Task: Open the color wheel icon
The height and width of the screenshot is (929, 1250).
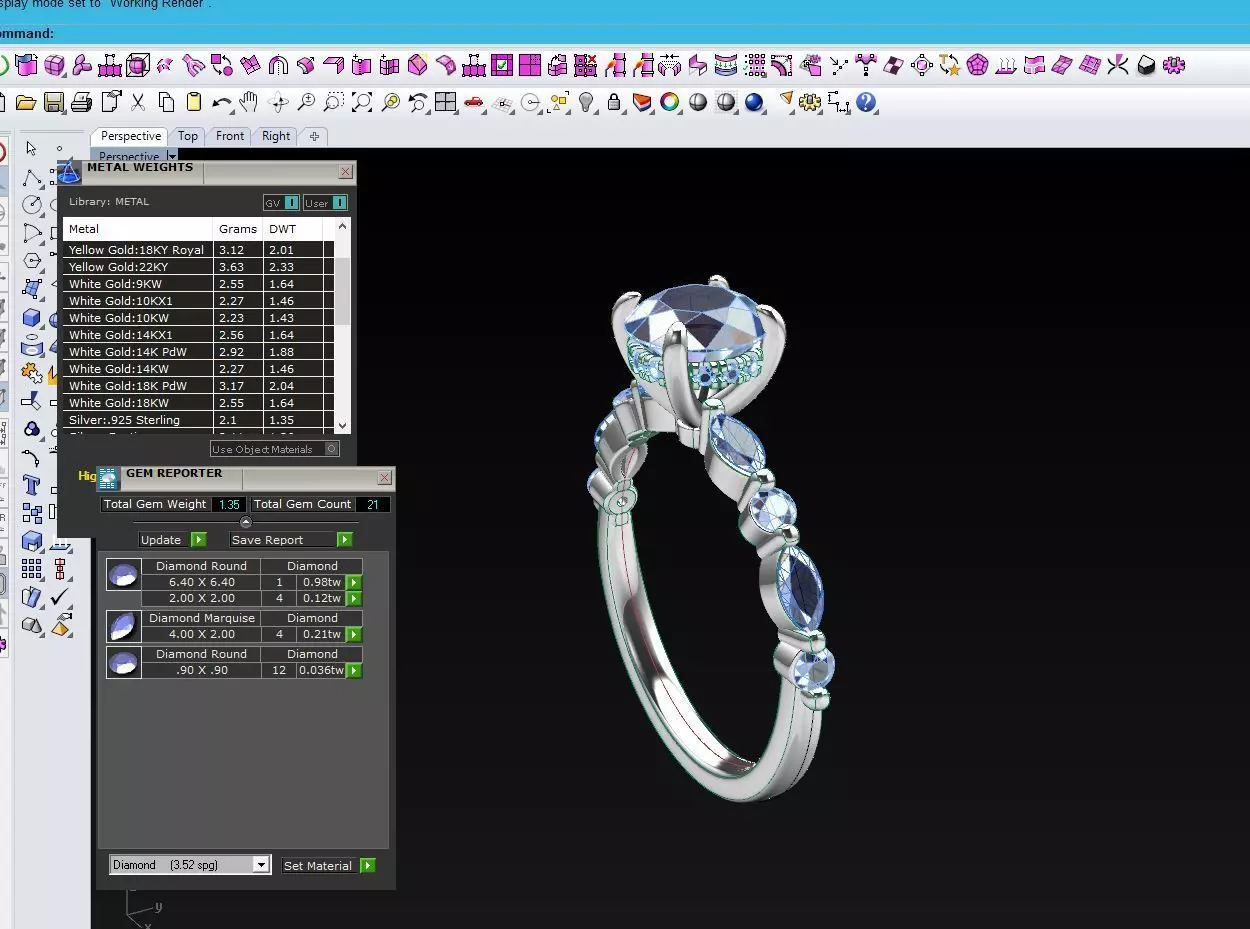Action: pos(670,102)
